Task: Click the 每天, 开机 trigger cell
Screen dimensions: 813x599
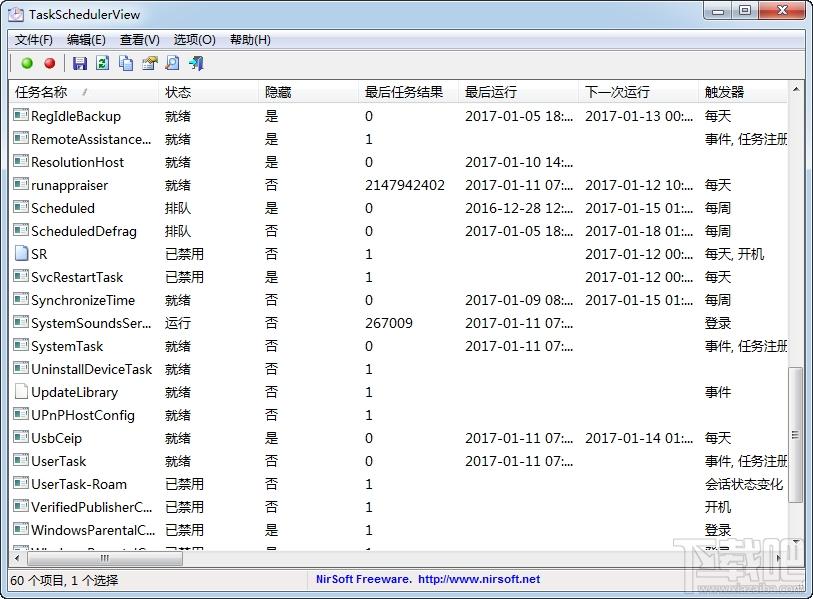Action: (734, 254)
